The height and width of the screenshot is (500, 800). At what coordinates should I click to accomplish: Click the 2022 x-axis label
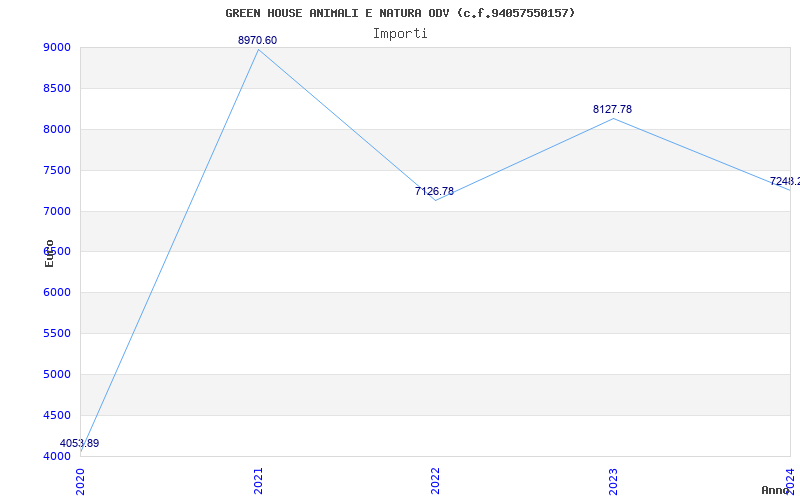click(435, 481)
